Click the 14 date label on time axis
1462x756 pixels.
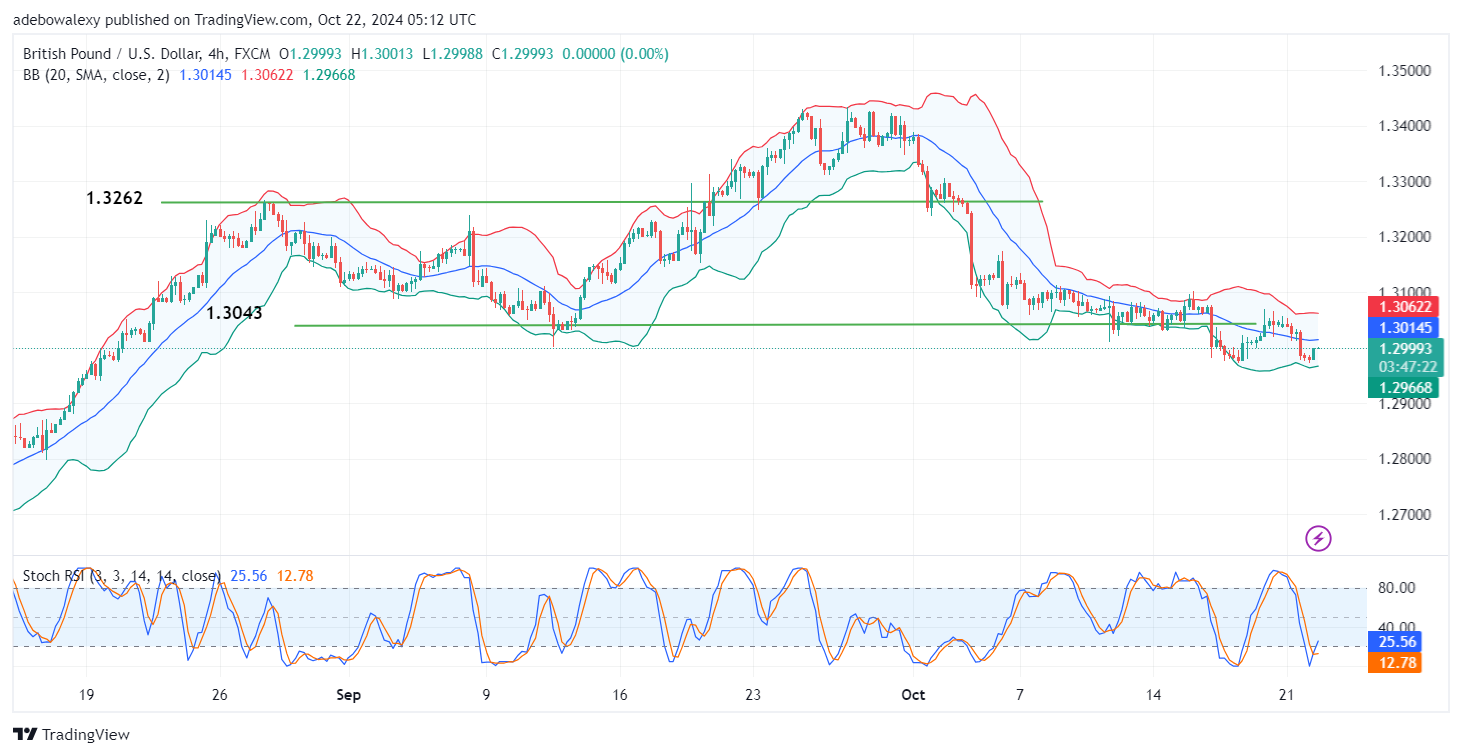pyautogui.click(x=1154, y=695)
